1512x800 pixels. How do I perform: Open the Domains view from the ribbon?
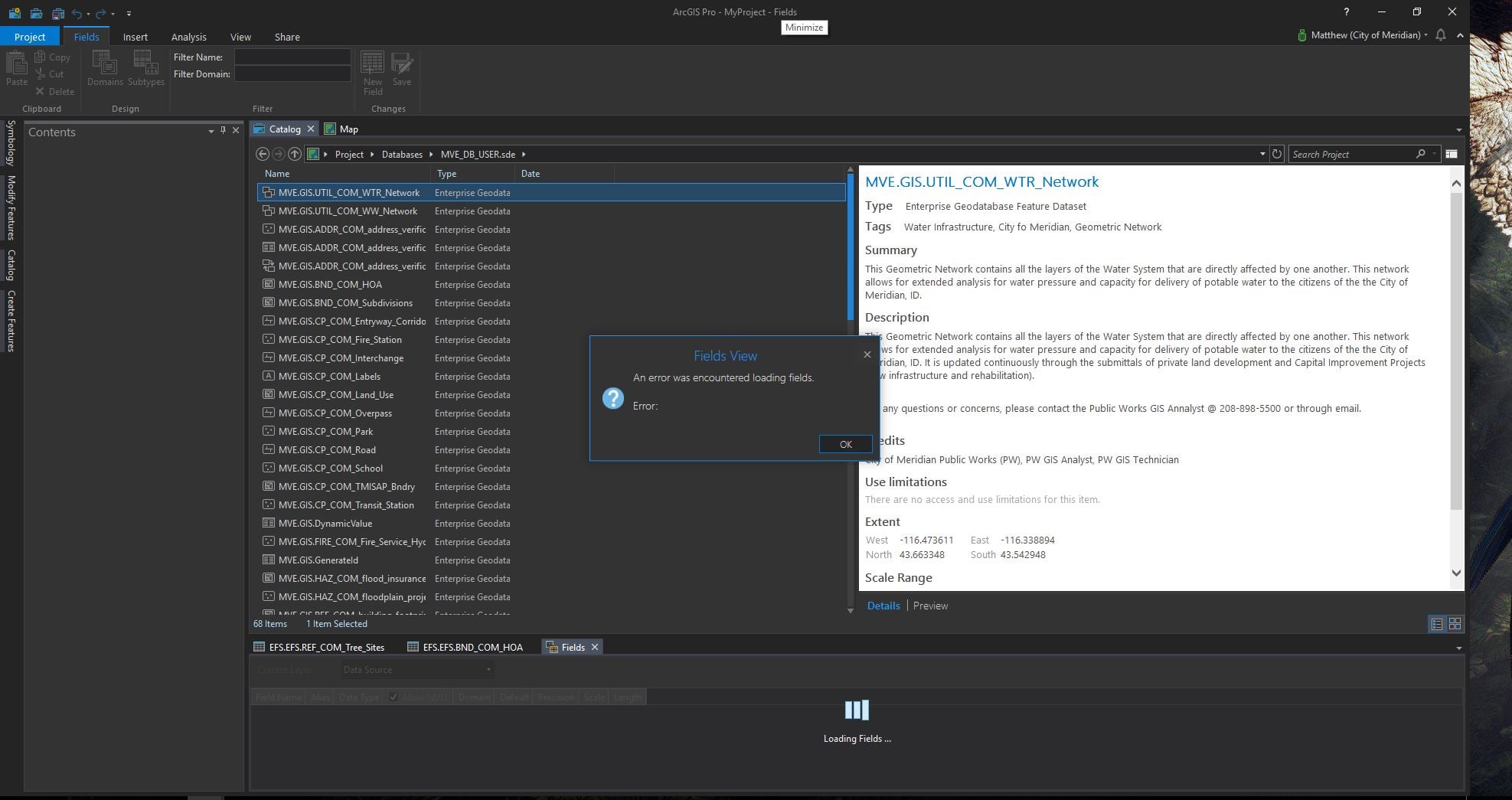[x=105, y=69]
